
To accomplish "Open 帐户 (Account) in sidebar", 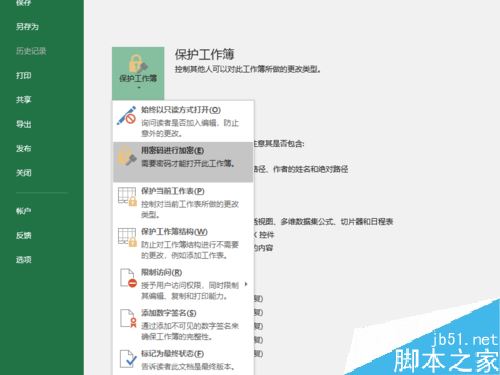I will [x=24, y=211].
